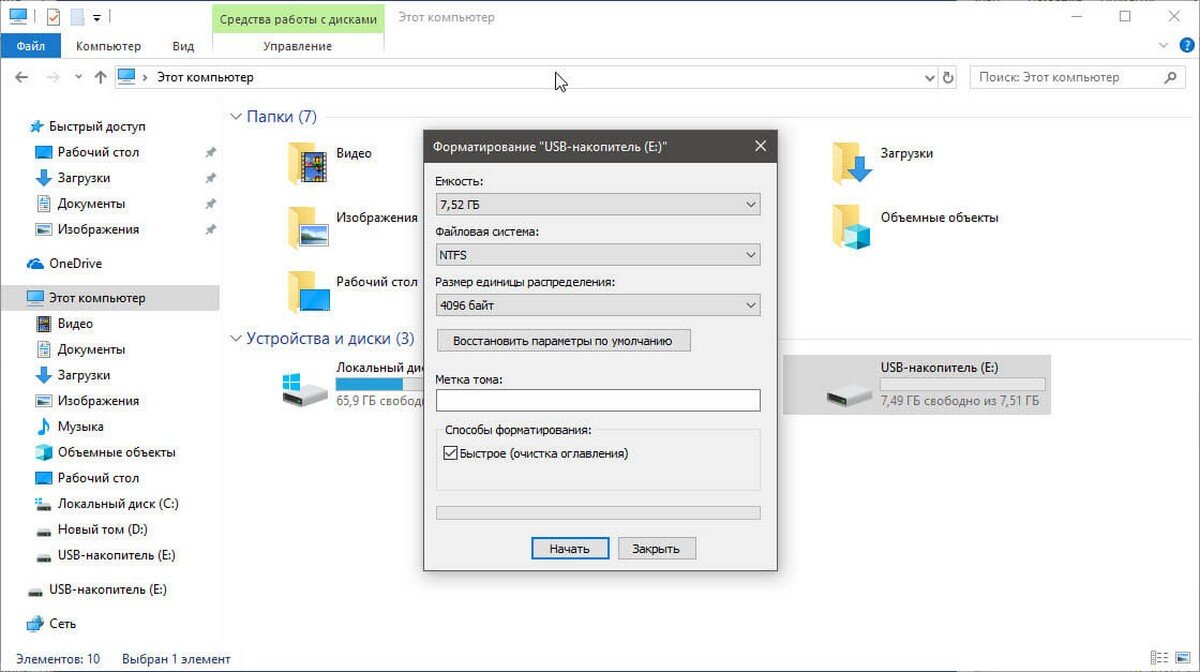Screen dimensions: 1200x672
Task: Click the Refresh button beside address bar
Action: [x=949, y=77]
